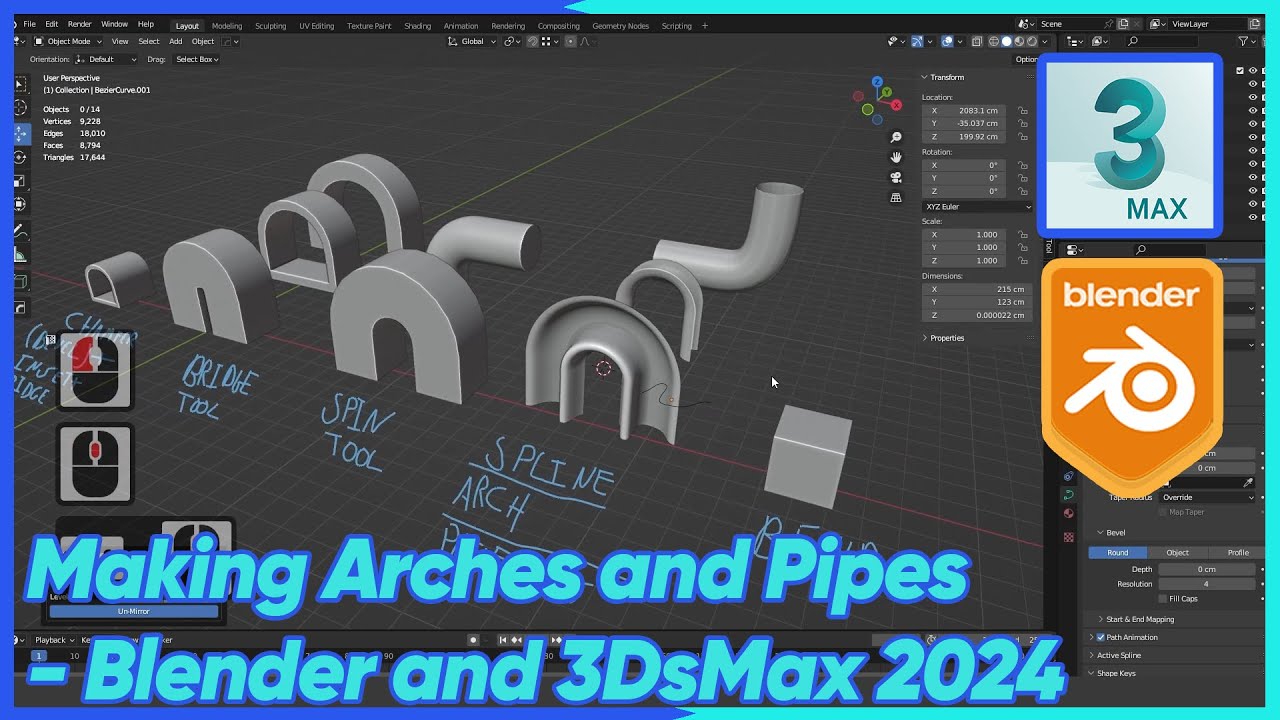Click the Bevel Resolution value field
Viewport: 1280px width, 720px height.
[1206, 584]
